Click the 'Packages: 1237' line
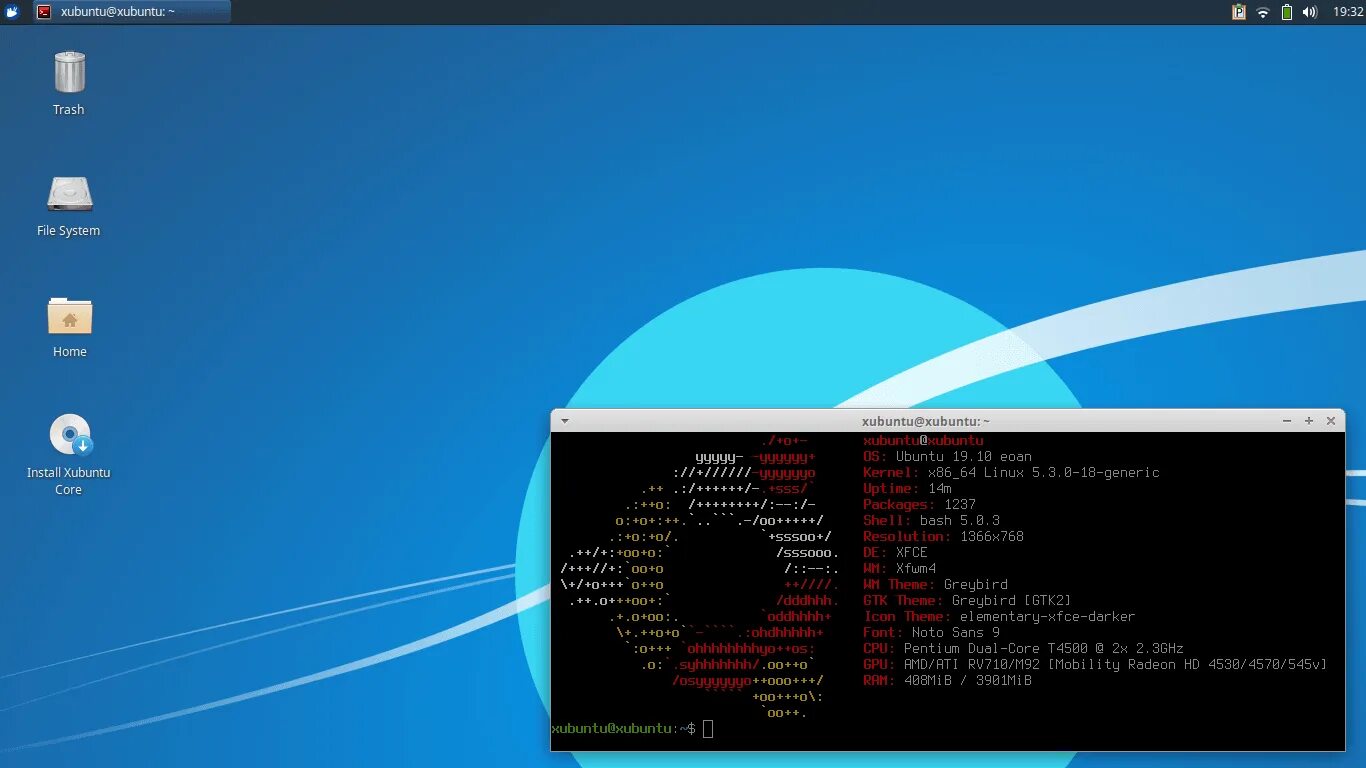The image size is (1366, 768). [919, 504]
